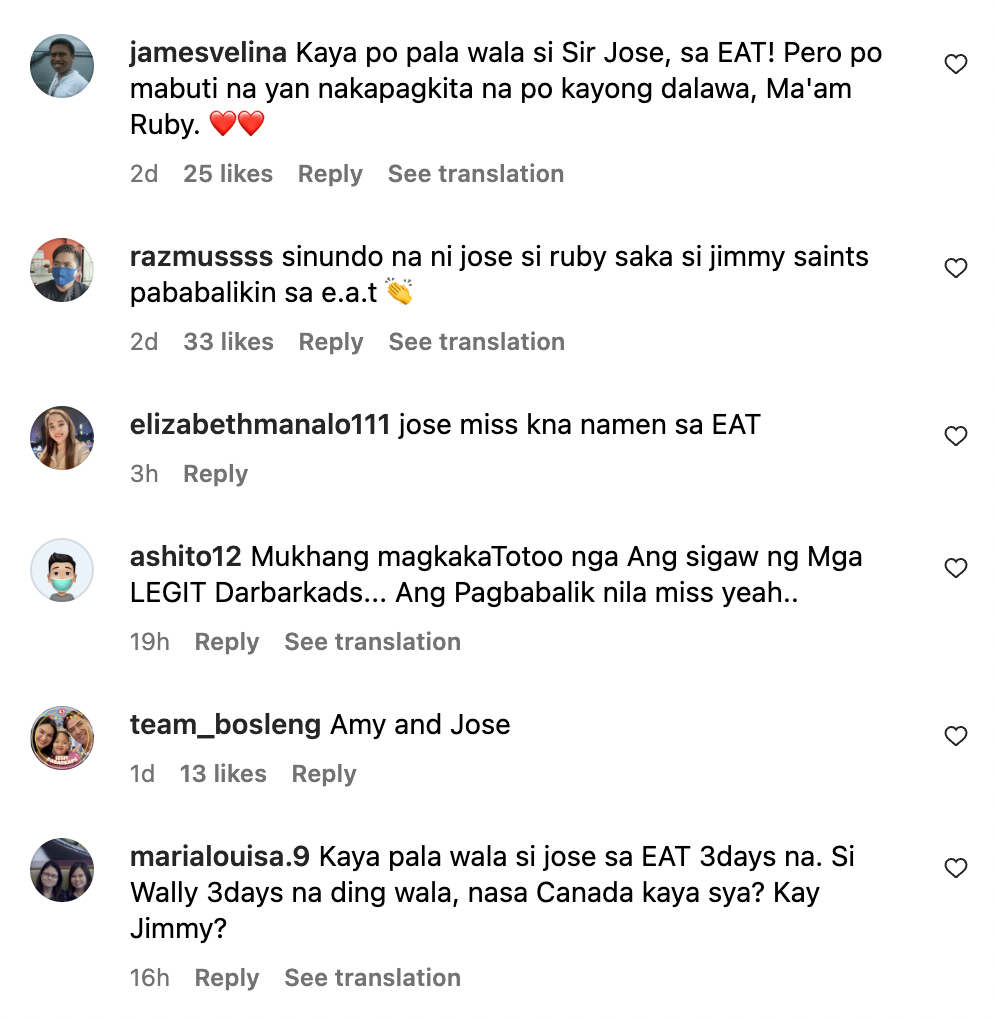Tap Reply under elizabethmanalo111's comment
Image resolution: width=994 pixels, height=1020 pixels.
(215, 473)
